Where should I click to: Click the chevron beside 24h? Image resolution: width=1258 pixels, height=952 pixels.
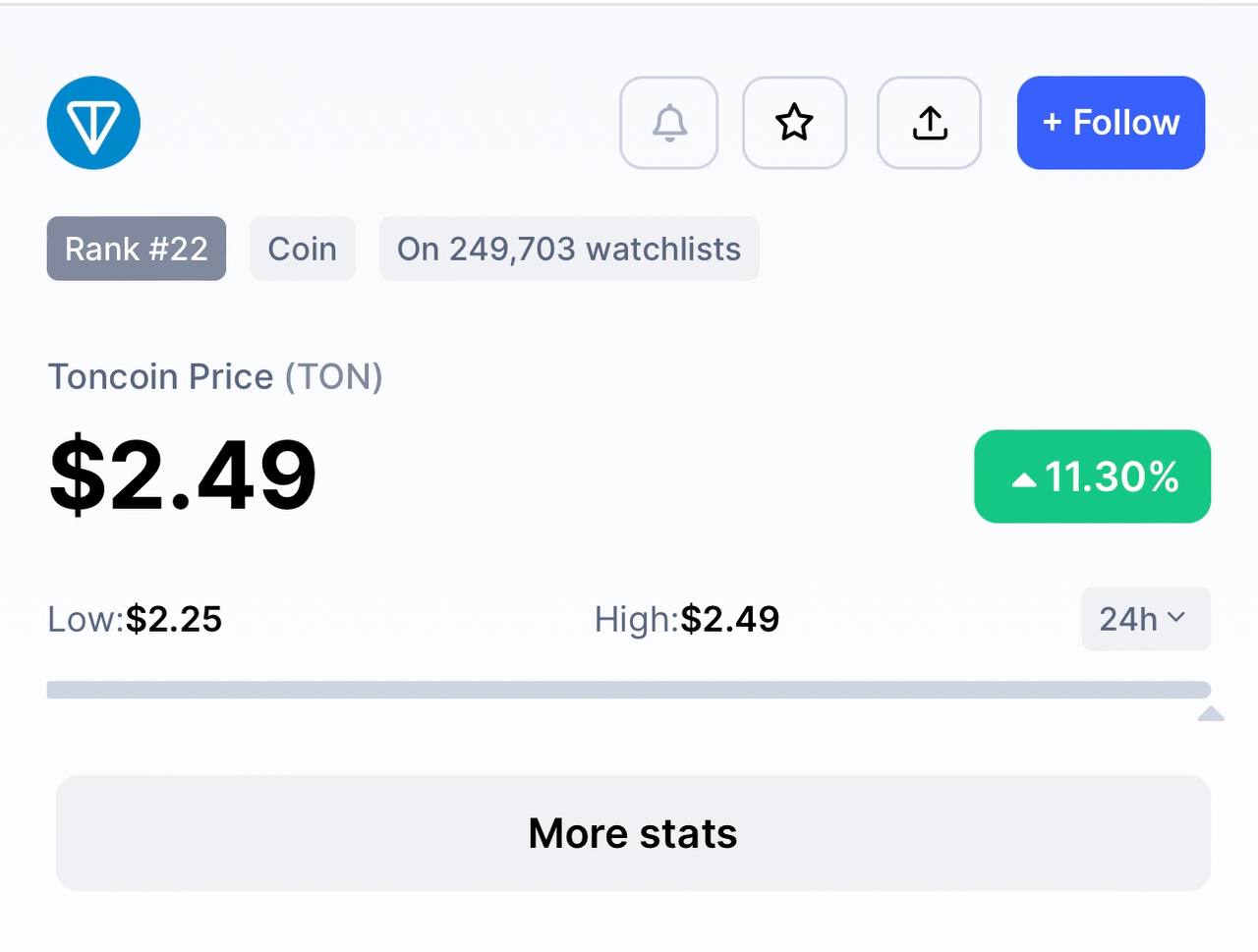point(1175,618)
